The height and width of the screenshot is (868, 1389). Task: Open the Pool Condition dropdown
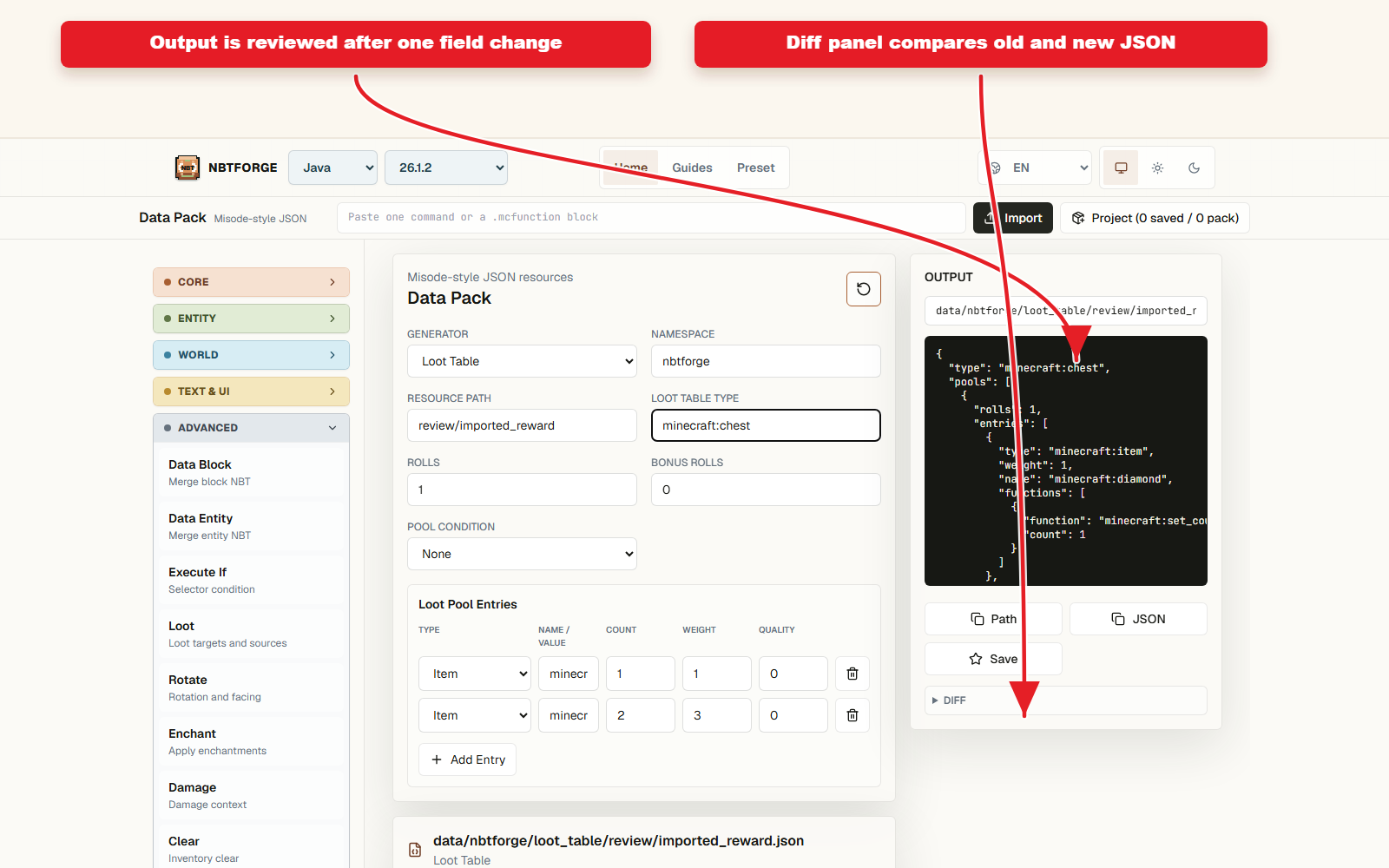(522, 554)
